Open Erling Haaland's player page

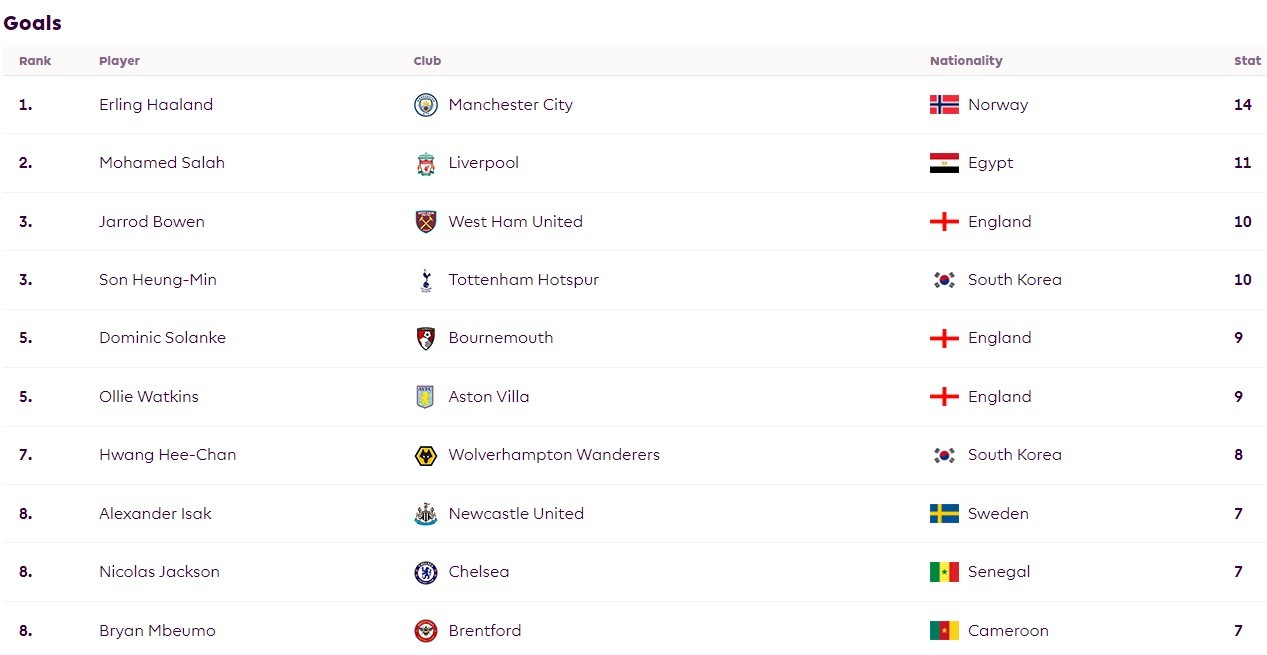(x=156, y=105)
